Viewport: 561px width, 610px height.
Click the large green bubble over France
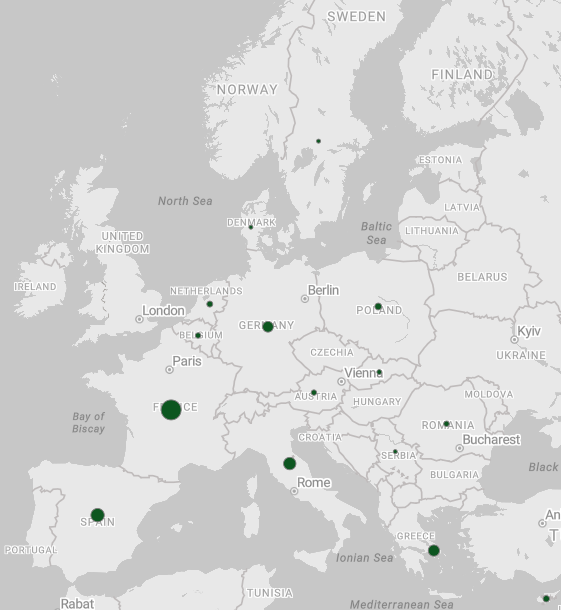[171, 410]
